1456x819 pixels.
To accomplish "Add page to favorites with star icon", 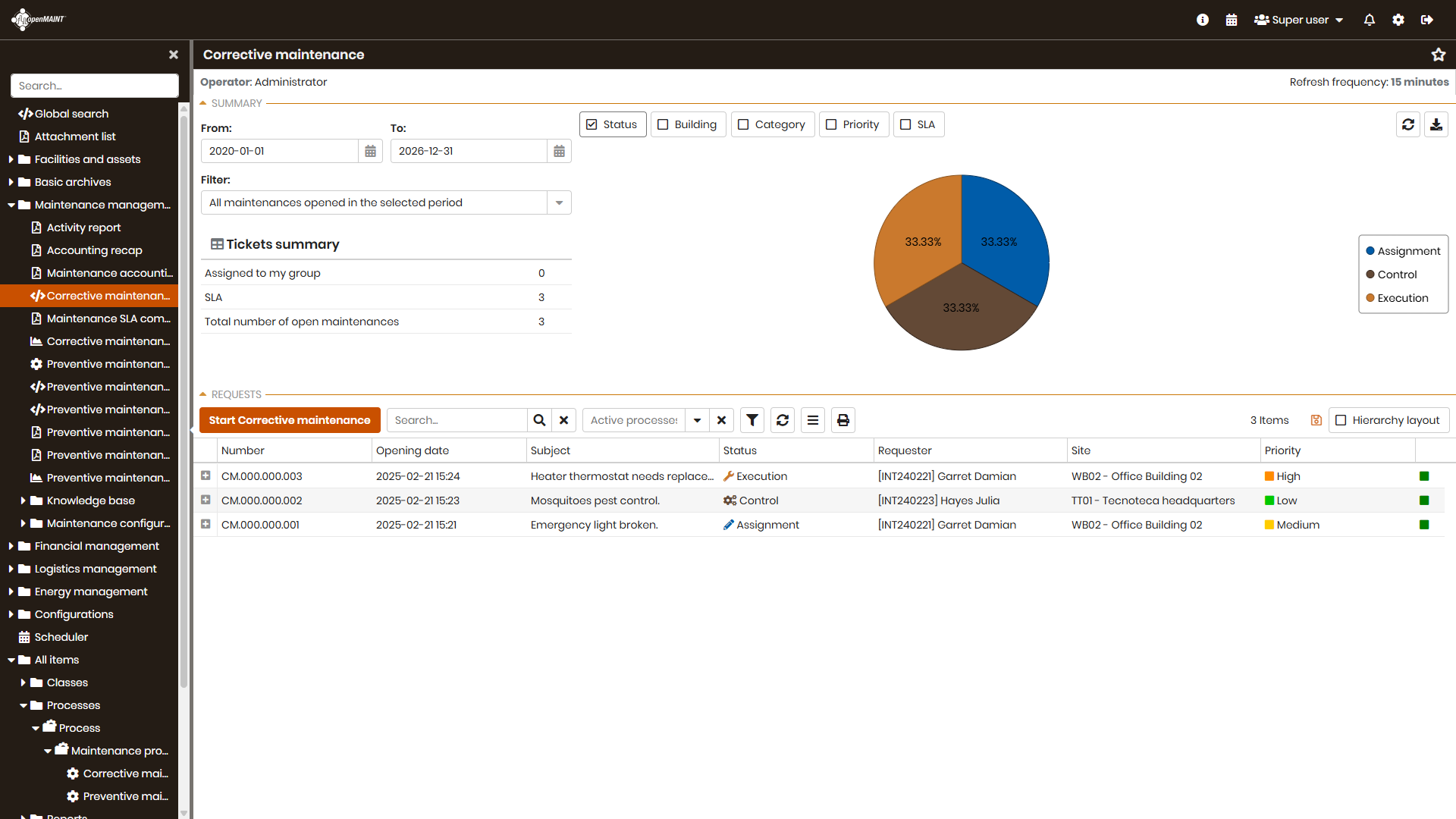I will pyautogui.click(x=1438, y=55).
